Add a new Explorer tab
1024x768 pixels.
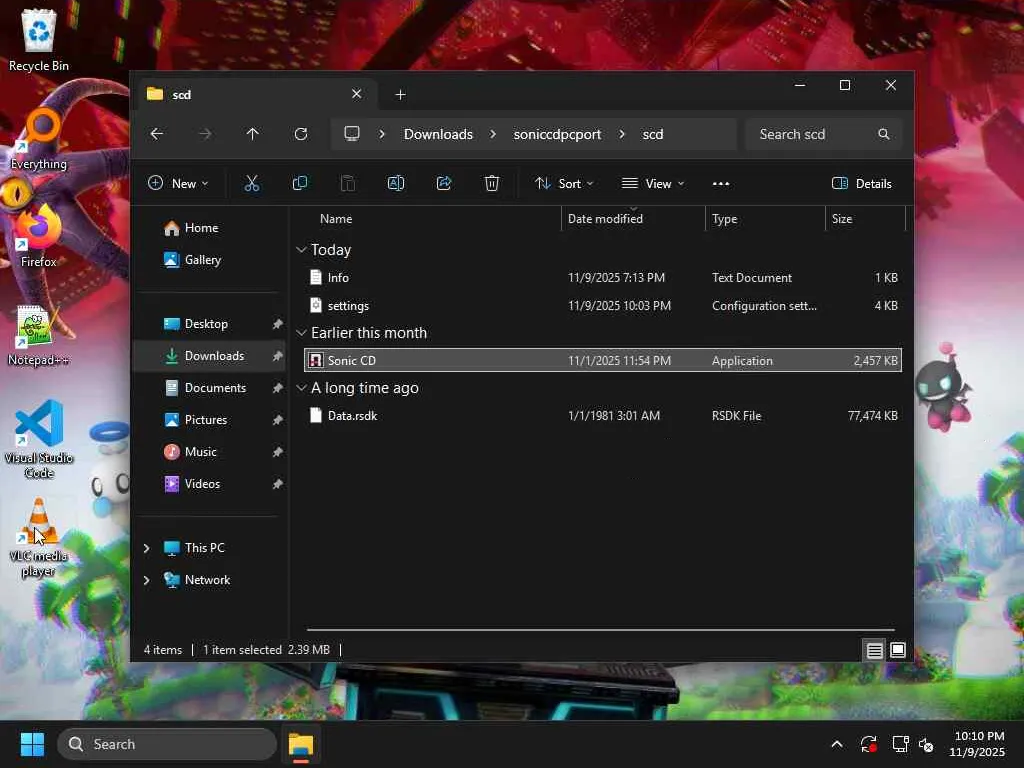point(400,95)
